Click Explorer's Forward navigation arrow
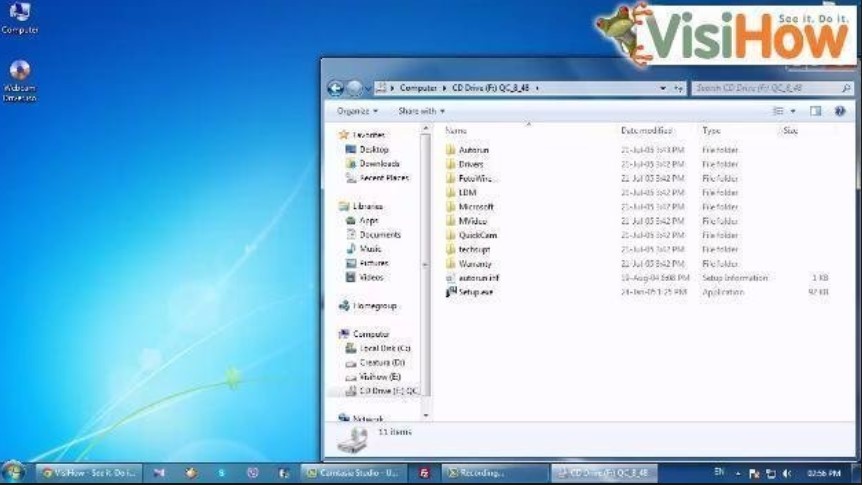This screenshot has height=485, width=862. (x=355, y=88)
